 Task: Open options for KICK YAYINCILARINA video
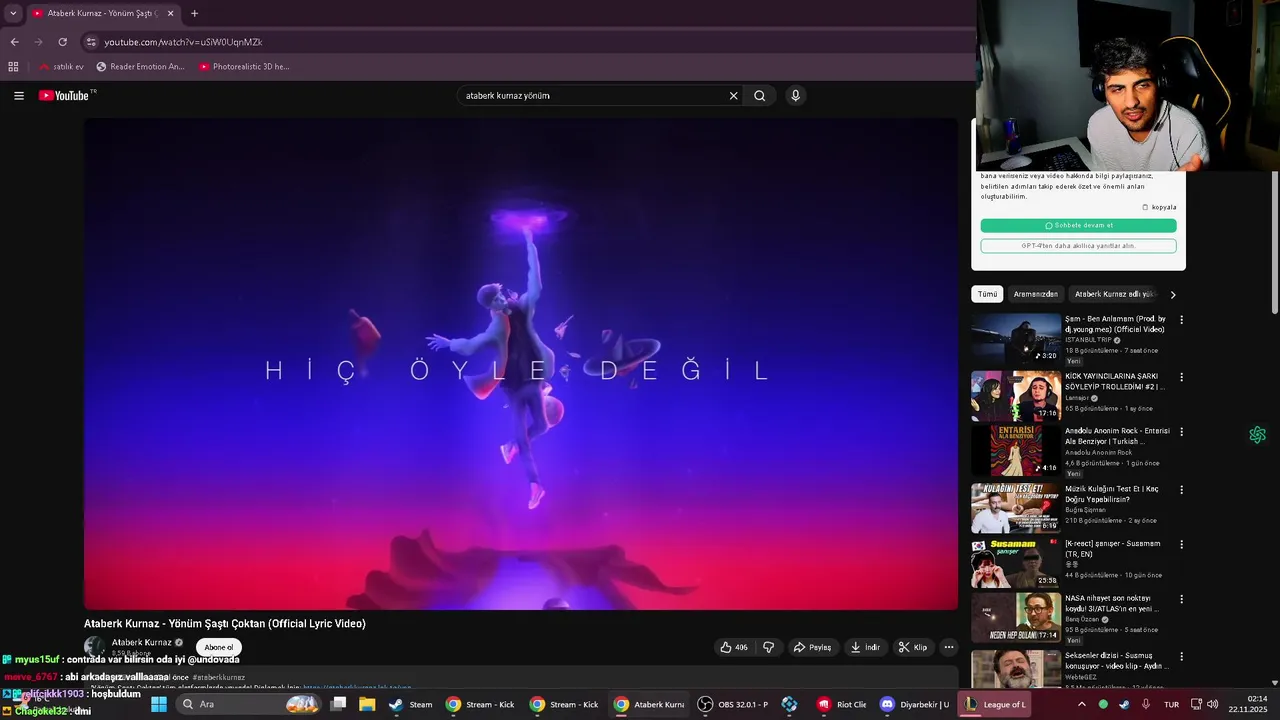1181,377
